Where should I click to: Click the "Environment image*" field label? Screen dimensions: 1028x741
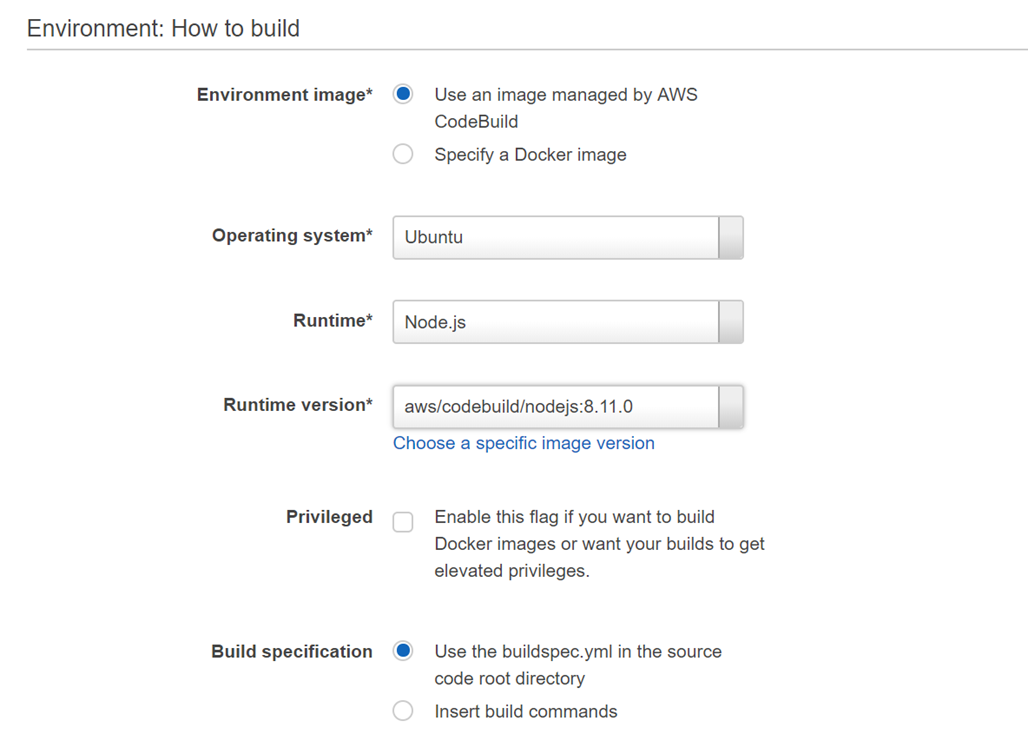(x=284, y=95)
